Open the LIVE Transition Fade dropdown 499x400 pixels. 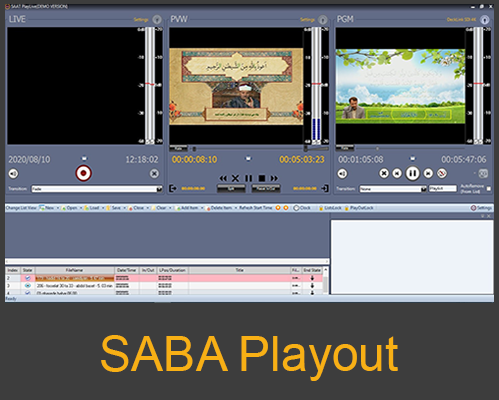point(97,189)
